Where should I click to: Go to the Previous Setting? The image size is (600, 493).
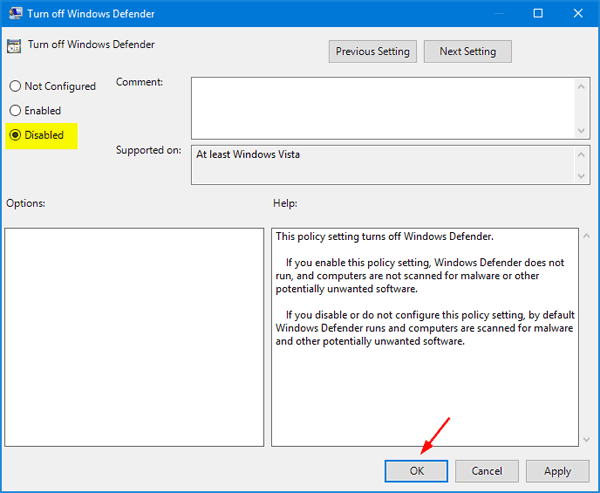[371, 51]
